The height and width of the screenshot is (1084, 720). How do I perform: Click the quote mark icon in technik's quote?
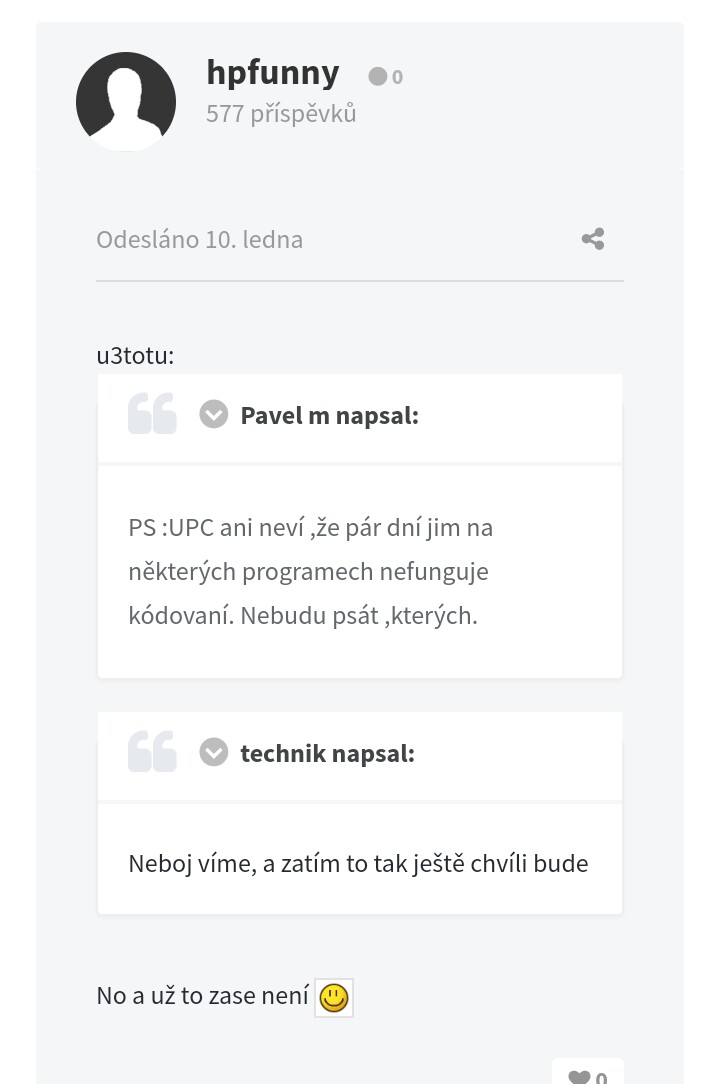click(152, 752)
